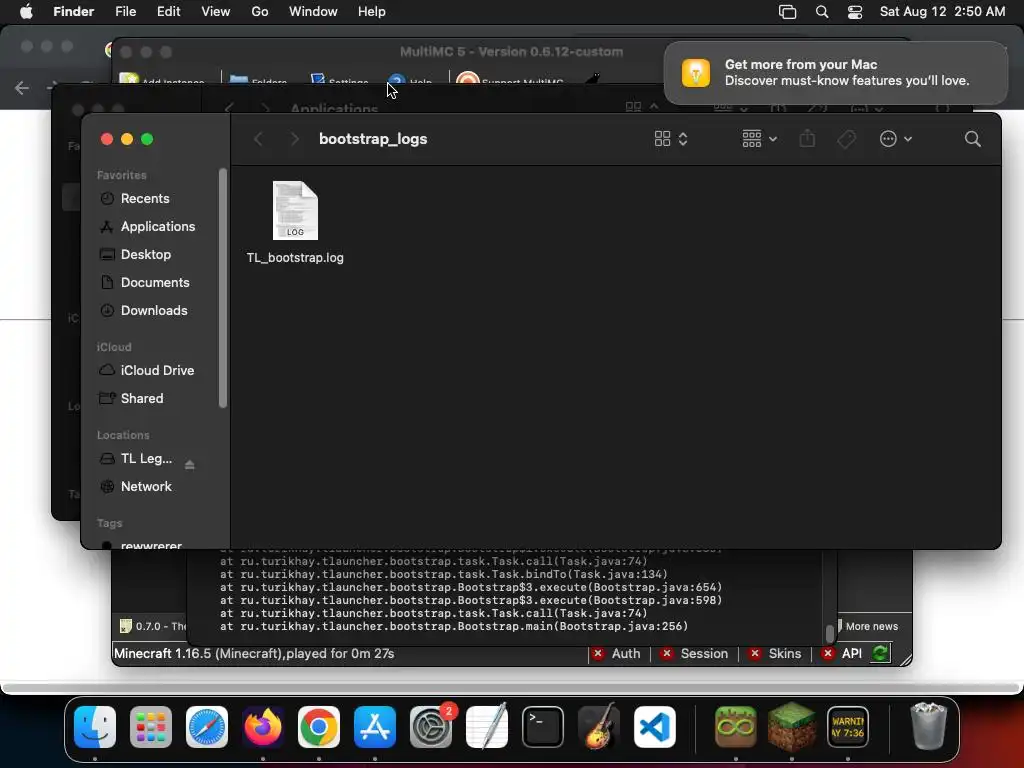1024x768 pixels.
Task: Click the Finder sidebar scrollbar
Action: point(223,287)
